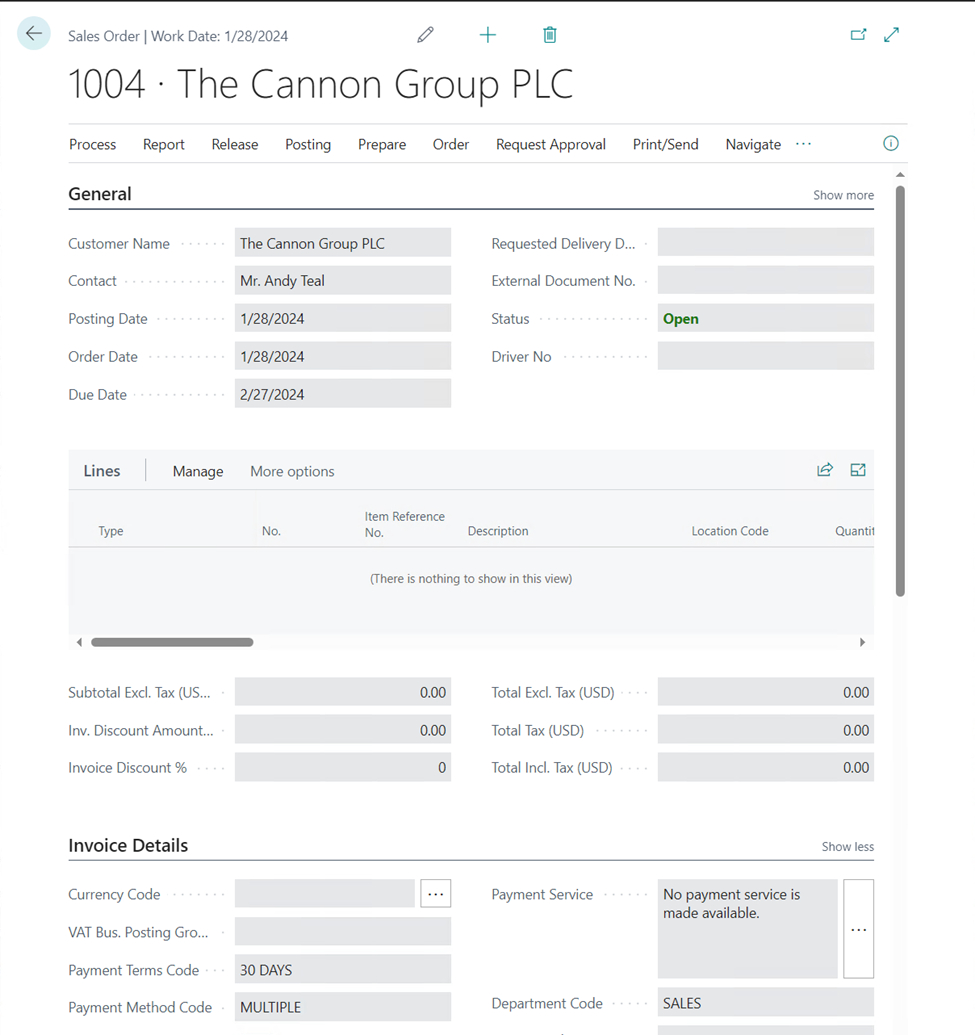This screenshot has width=975, height=1035.
Task: Open the Posting menu
Action: (308, 145)
